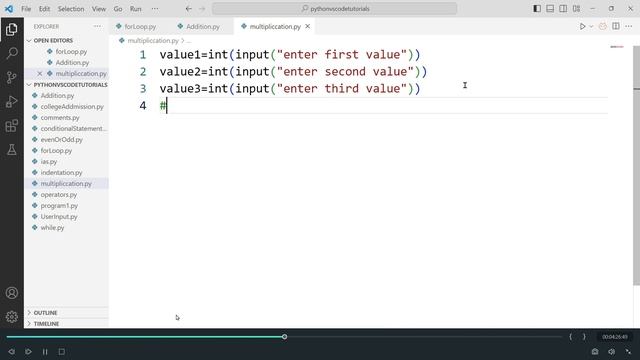This screenshot has height=360, width=640.
Task: Open the Selection menu
Action: click(71, 9)
